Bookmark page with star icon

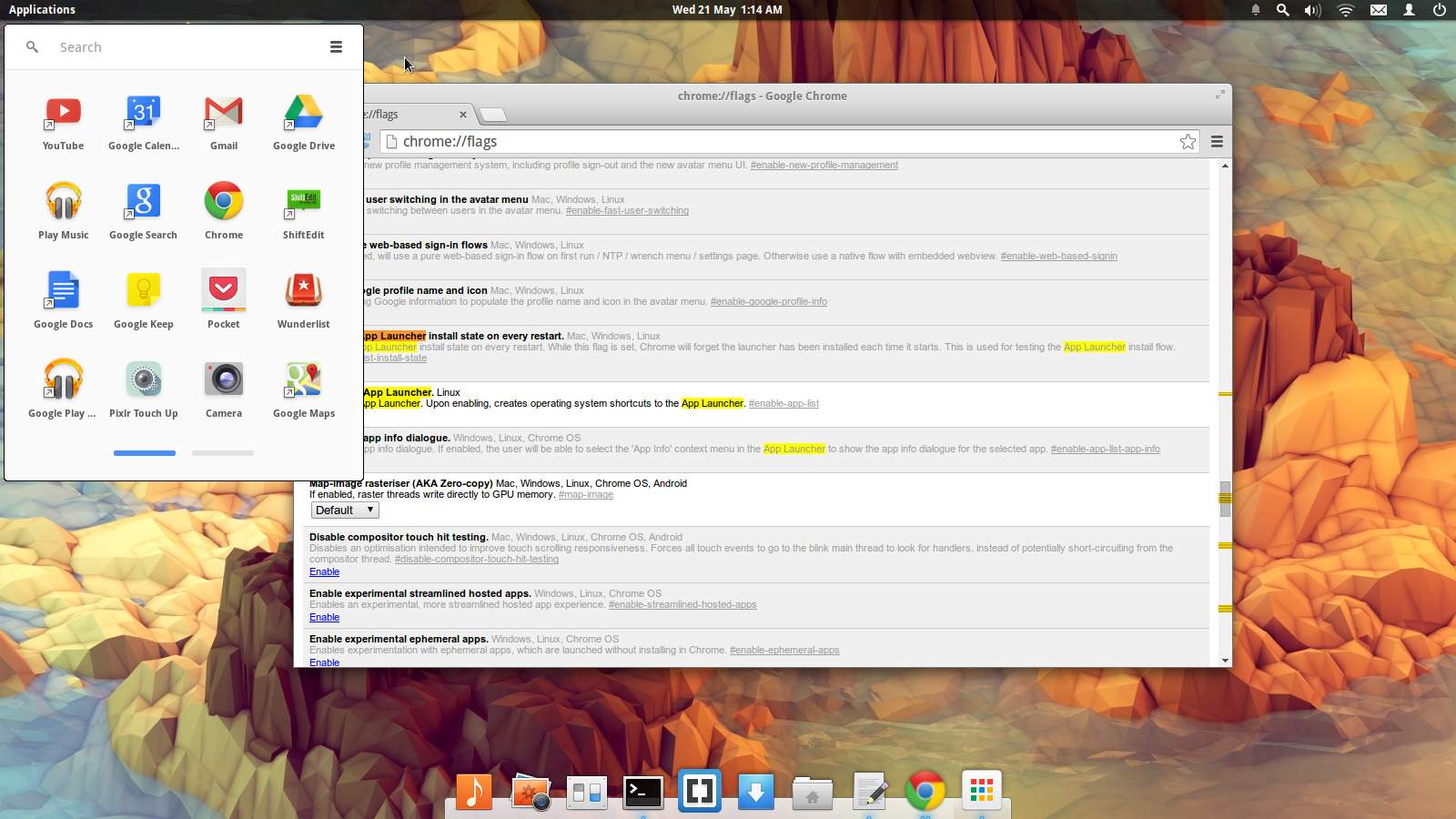tap(1188, 141)
